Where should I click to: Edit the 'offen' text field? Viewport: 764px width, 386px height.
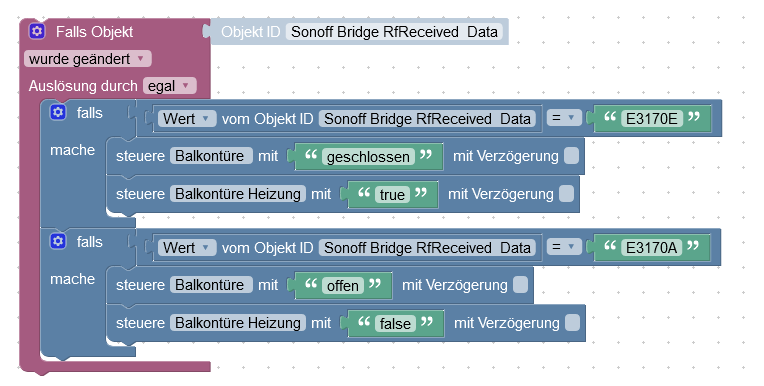click(x=343, y=286)
